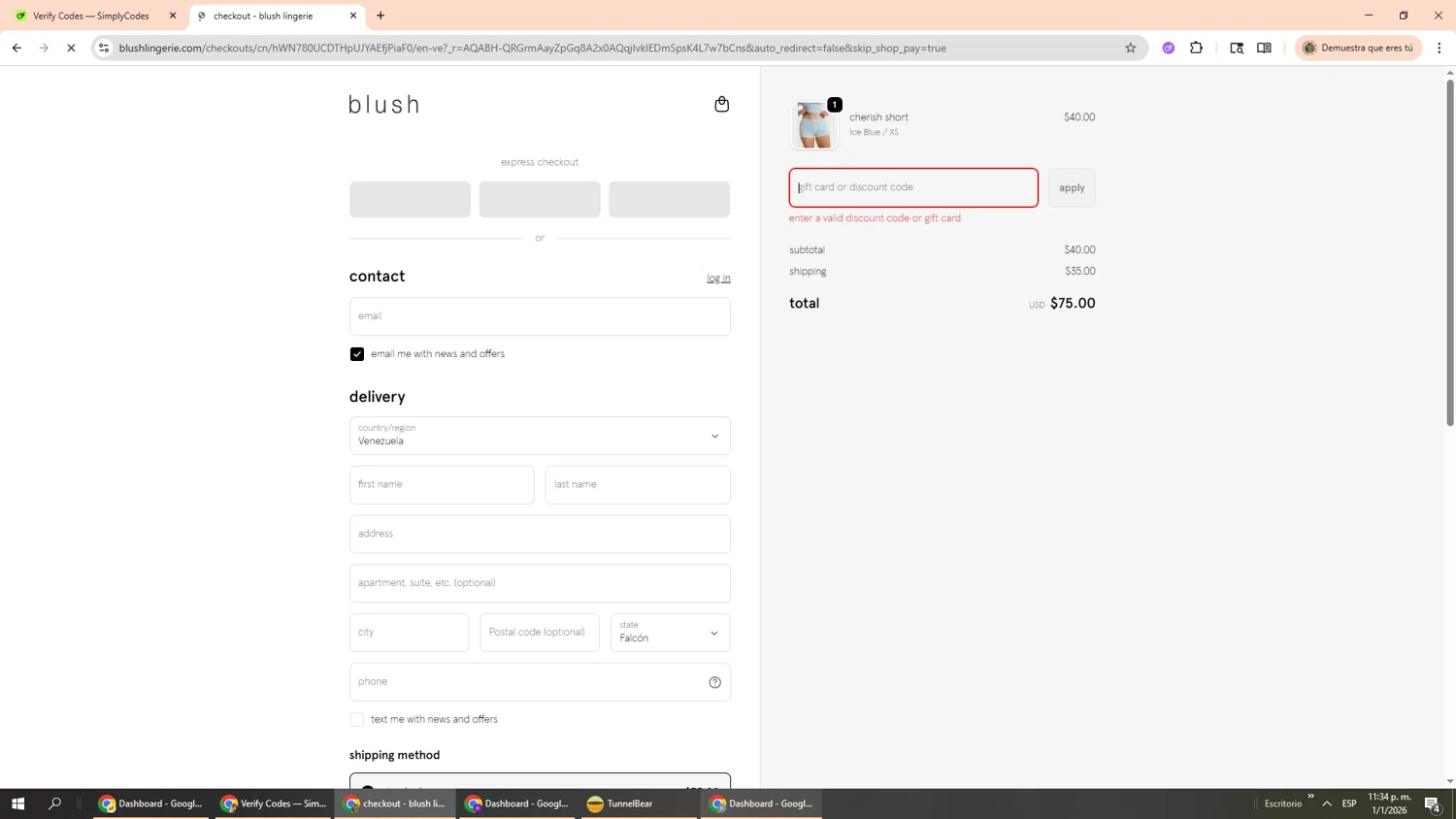Click the browser back arrow
Screen dimensions: 1456x819
(x=17, y=48)
